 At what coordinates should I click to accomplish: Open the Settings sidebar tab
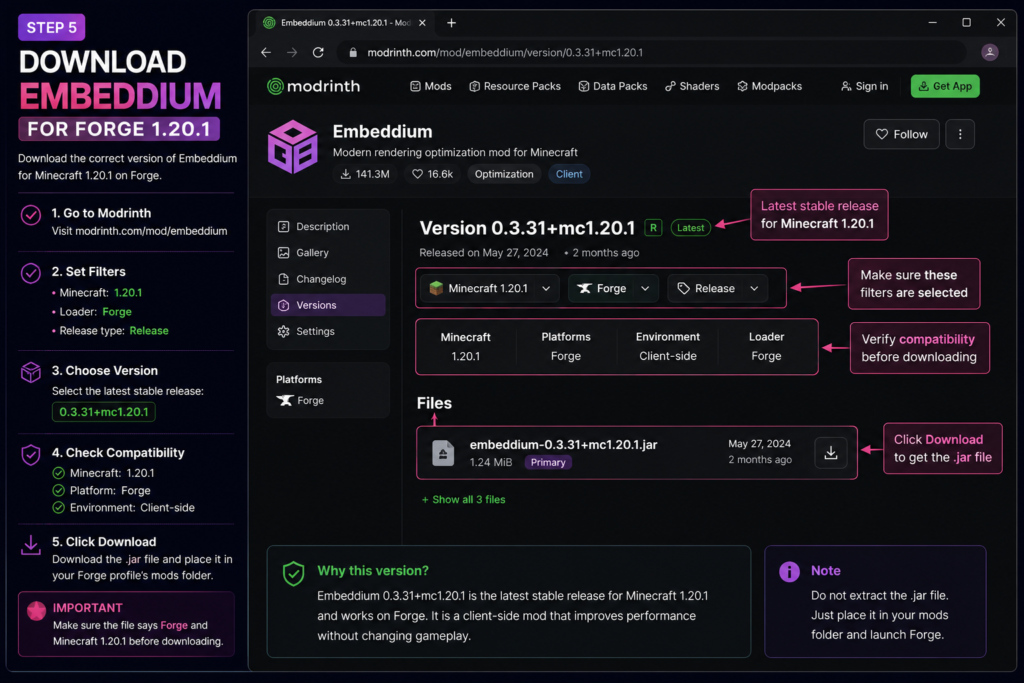click(328, 331)
